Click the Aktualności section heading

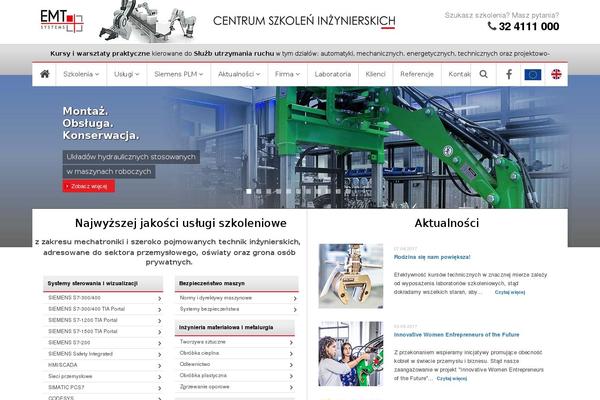click(447, 223)
